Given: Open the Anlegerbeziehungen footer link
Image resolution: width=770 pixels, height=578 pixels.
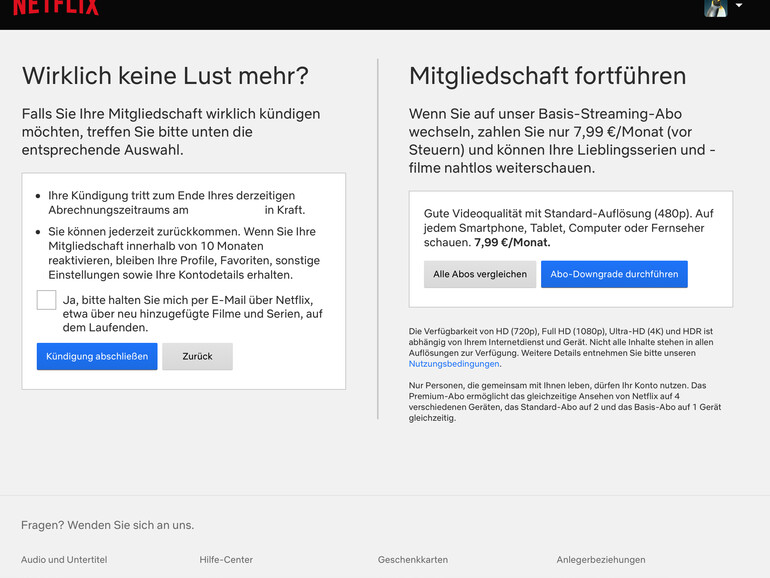Looking at the screenshot, I should (601, 559).
